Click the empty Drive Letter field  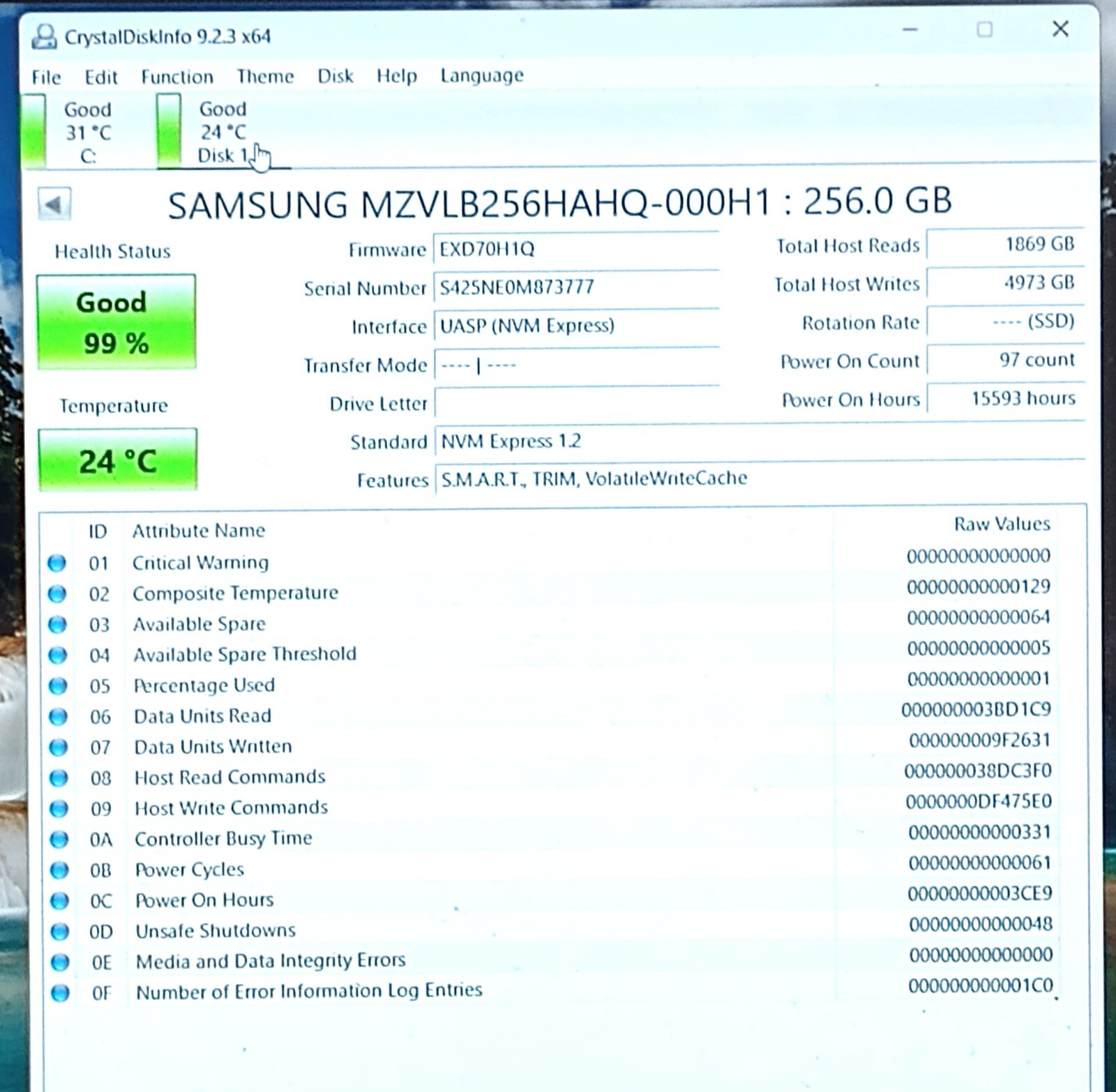tap(576, 402)
